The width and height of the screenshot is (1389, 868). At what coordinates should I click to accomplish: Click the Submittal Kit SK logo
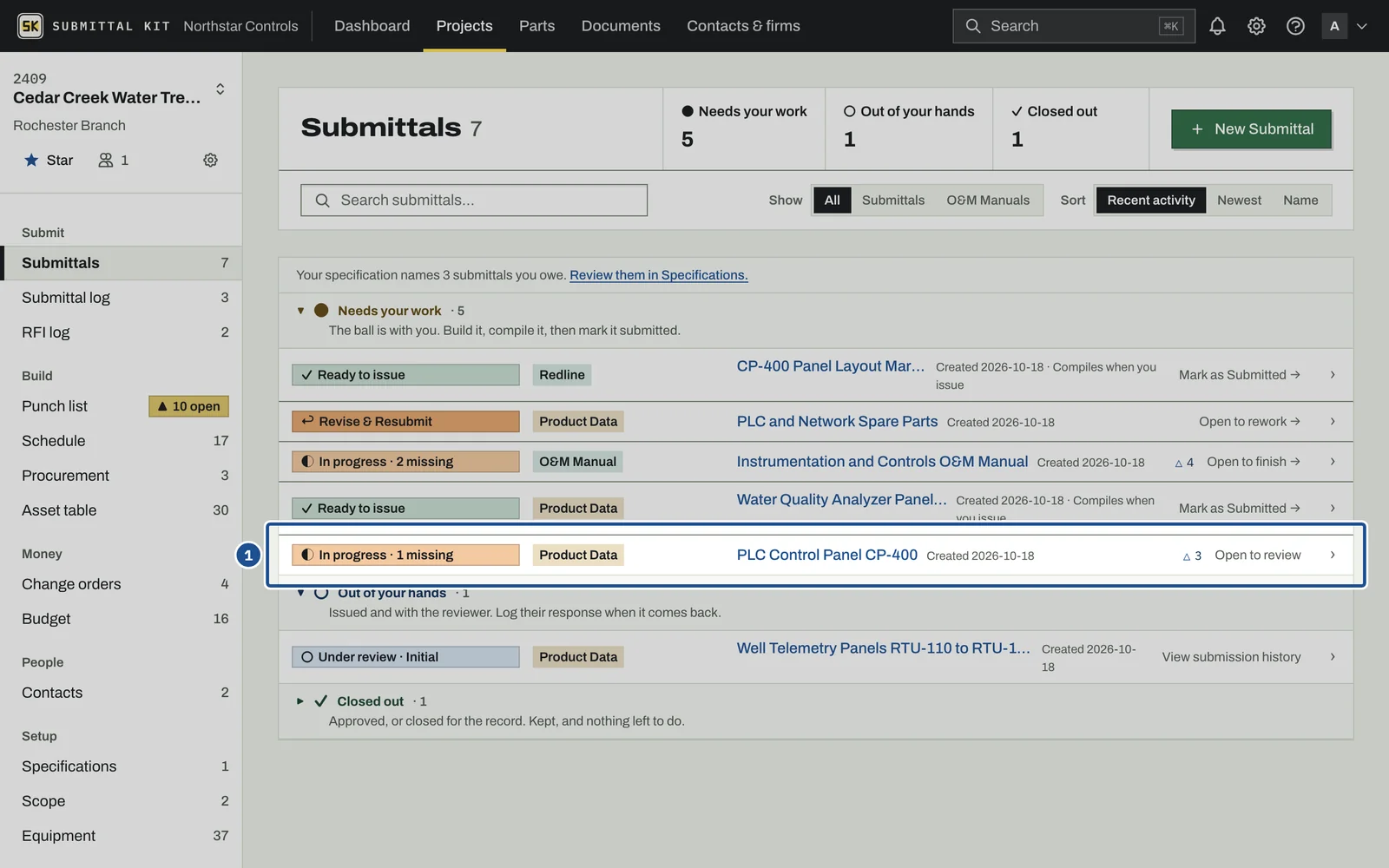click(x=30, y=26)
